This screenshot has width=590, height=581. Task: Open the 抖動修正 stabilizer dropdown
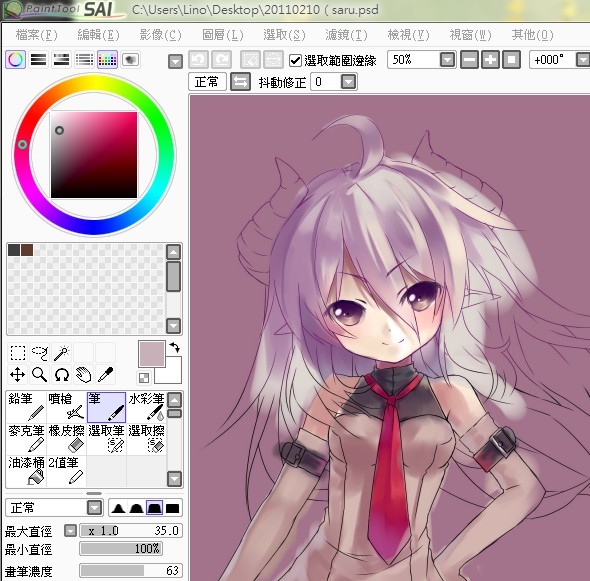point(348,82)
